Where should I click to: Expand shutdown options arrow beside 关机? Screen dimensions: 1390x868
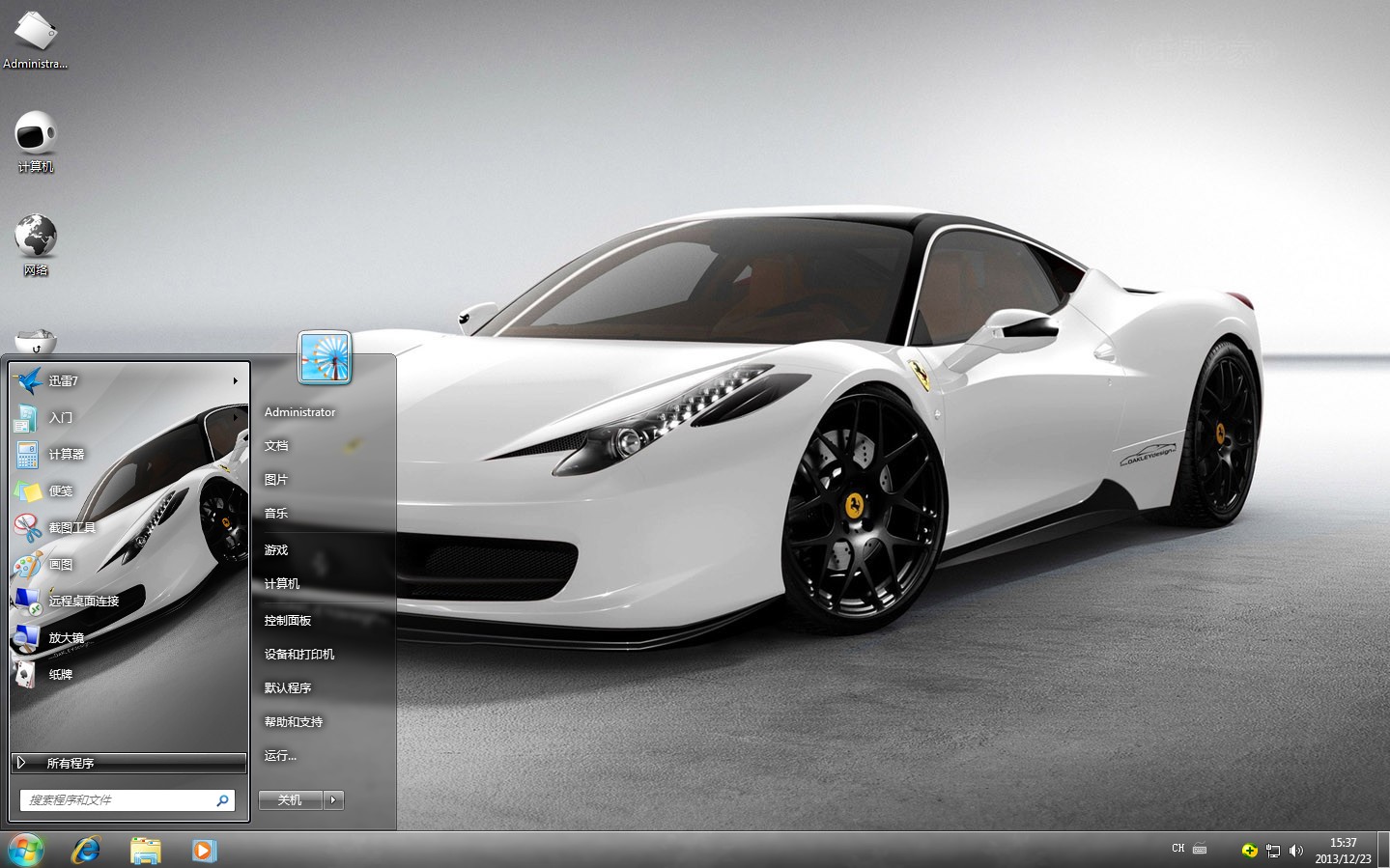tap(334, 800)
